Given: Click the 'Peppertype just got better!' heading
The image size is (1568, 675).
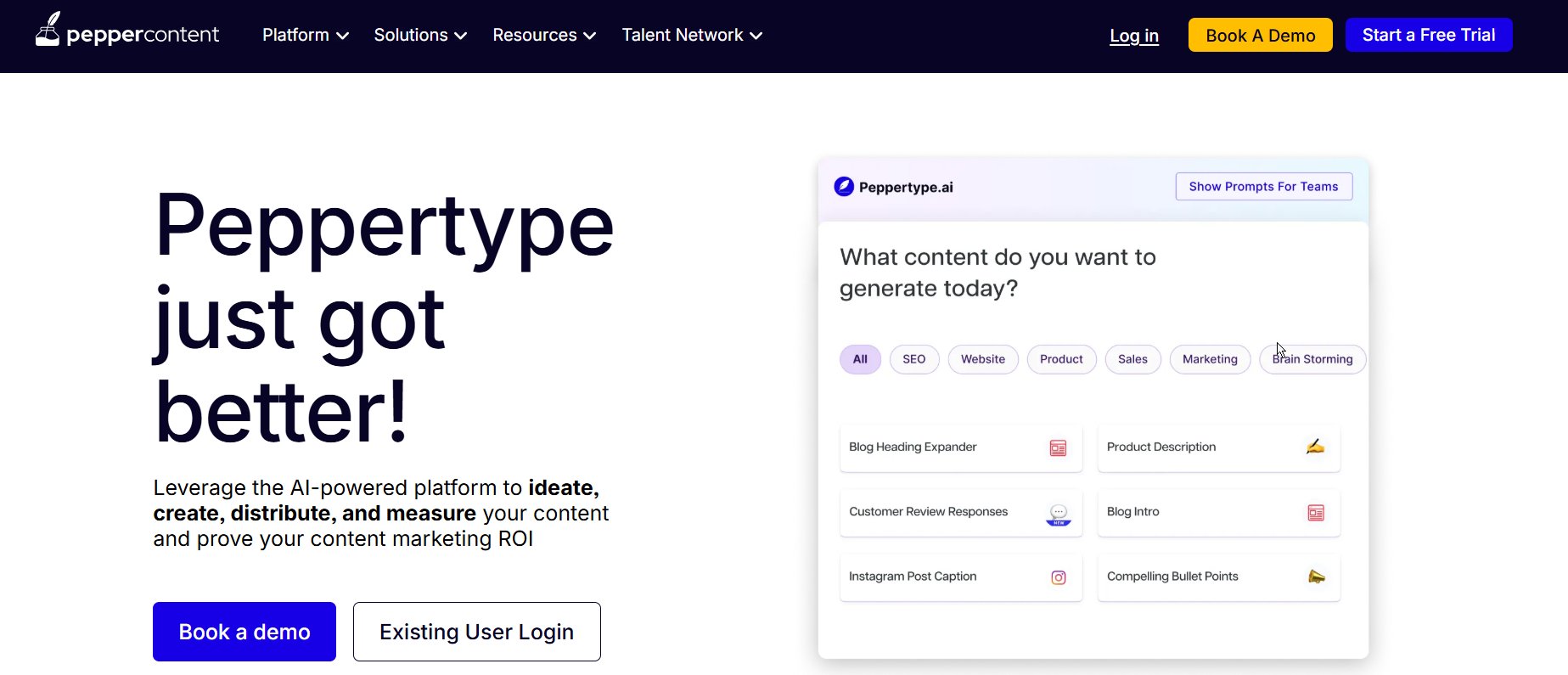Looking at the screenshot, I should tap(384, 318).
